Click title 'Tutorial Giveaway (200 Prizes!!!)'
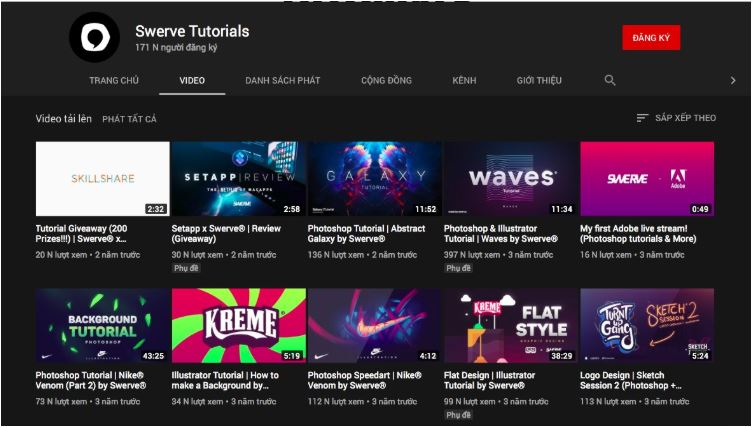753x428 pixels. point(82,234)
